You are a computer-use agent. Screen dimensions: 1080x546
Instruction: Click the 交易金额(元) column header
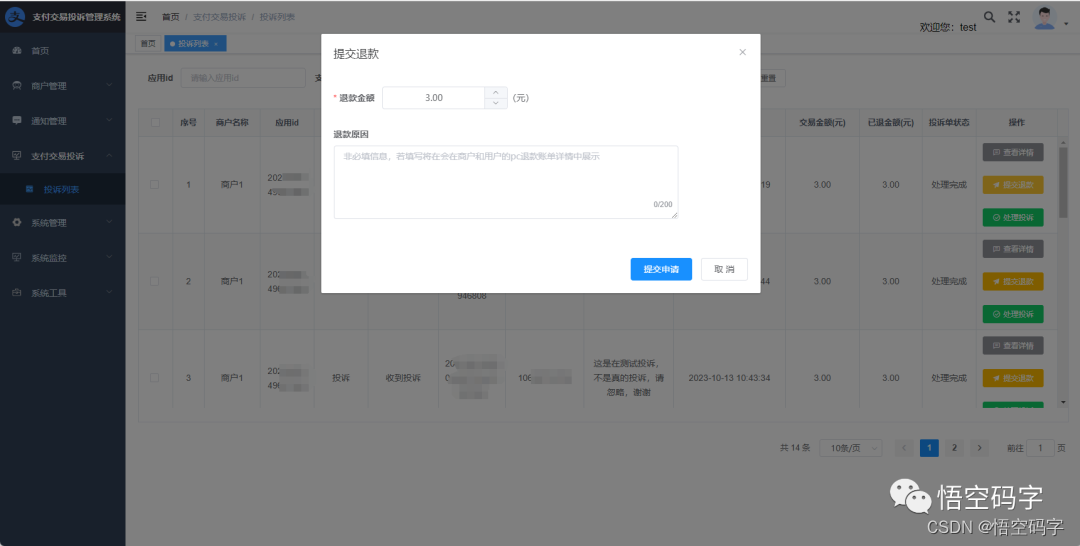coord(822,123)
